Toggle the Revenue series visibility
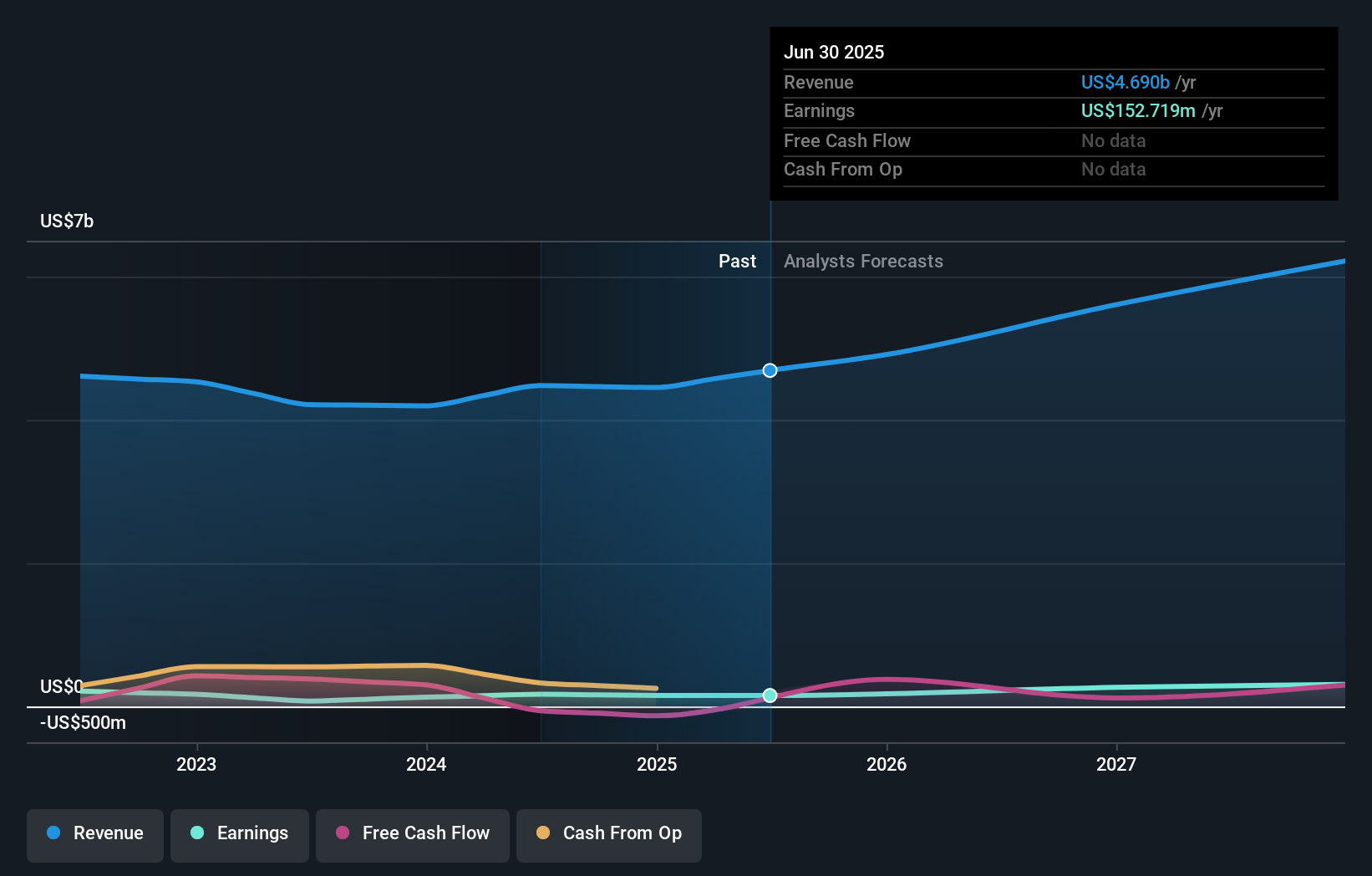Viewport: 1372px width, 876px height. [x=94, y=835]
